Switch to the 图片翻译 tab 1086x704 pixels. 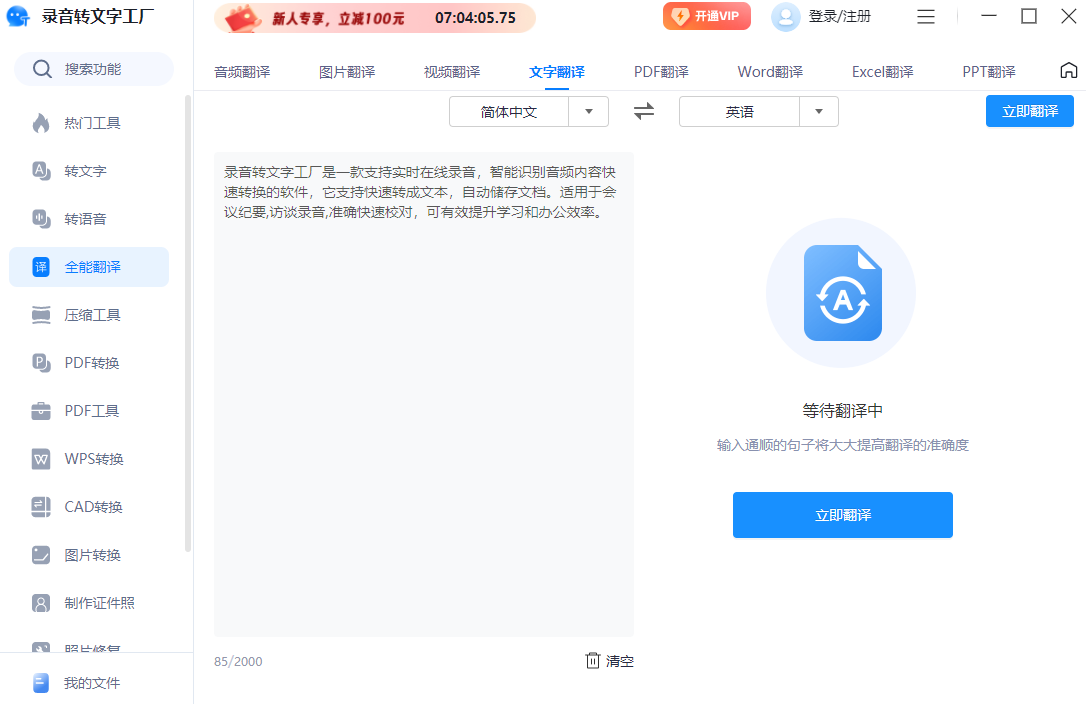347,72
